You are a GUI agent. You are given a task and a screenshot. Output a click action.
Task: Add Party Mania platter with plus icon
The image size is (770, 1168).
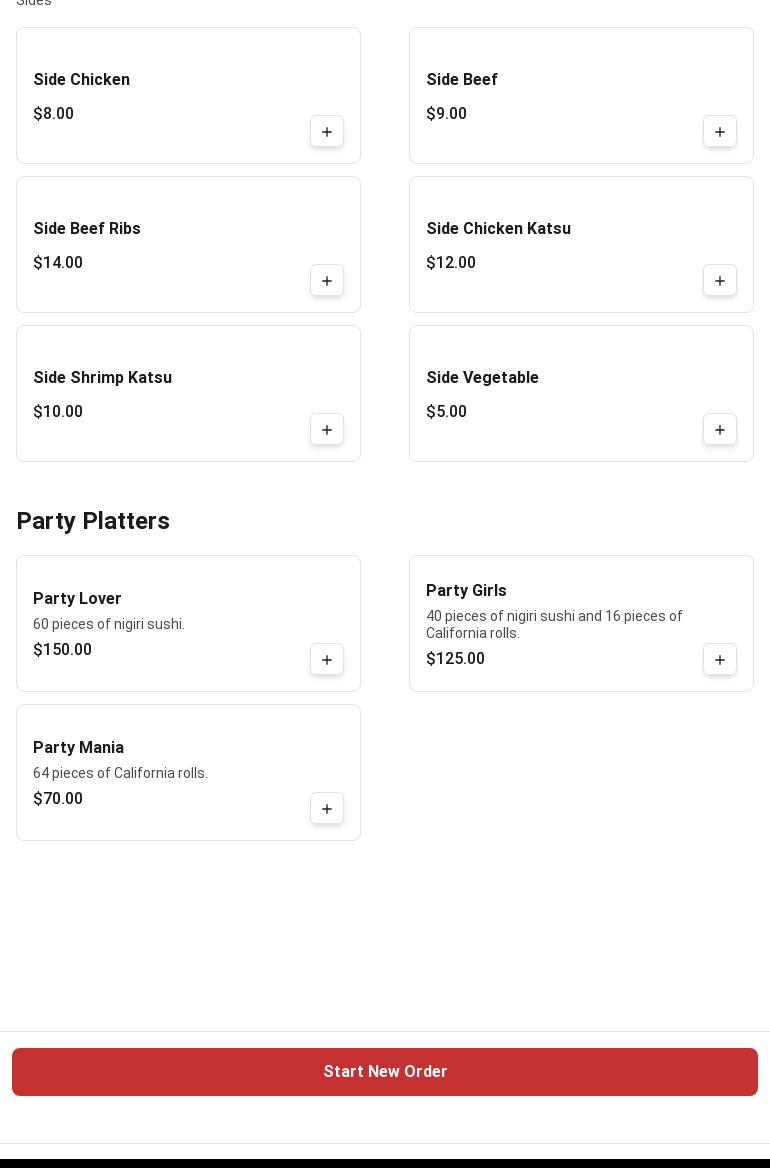pyautogui.click(x=327, y=809)
